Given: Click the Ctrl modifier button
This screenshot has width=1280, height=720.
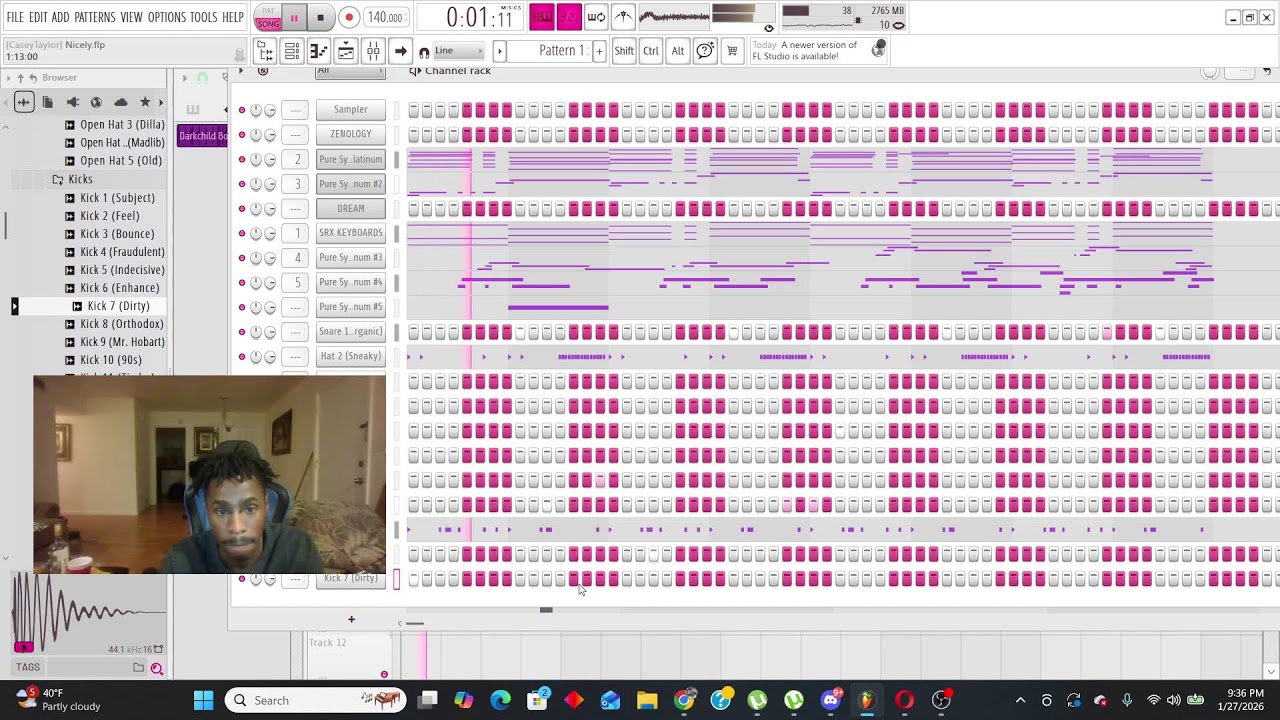Looking at the screenshot, I should coord(651,51).
